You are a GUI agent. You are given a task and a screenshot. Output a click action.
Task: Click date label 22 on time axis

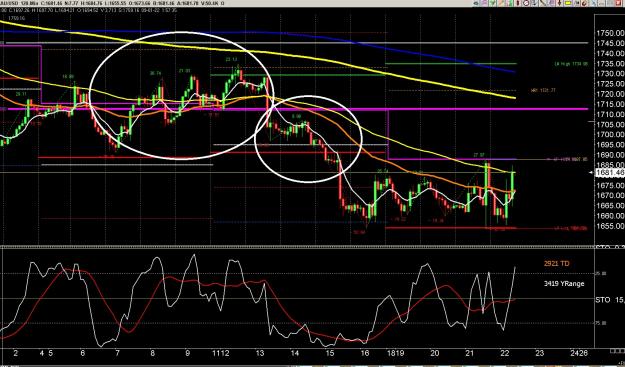(505, 353)
